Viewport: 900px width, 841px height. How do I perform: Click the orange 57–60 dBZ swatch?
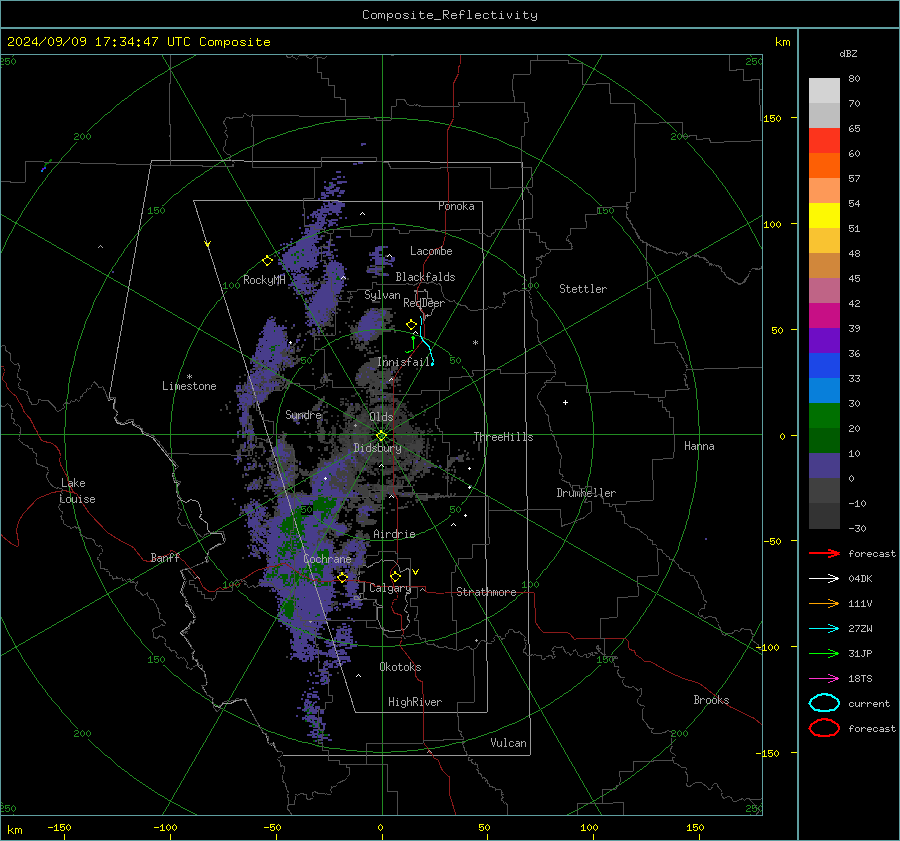point(824,165)
